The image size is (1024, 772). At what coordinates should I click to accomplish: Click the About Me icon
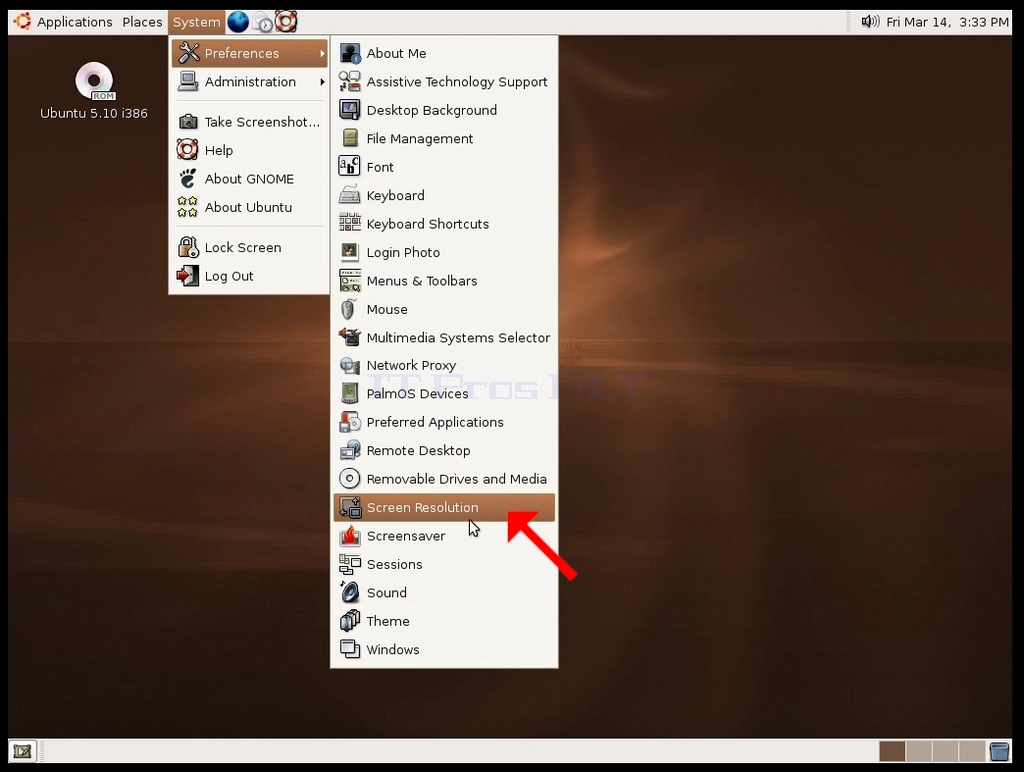tap(350, 54)
